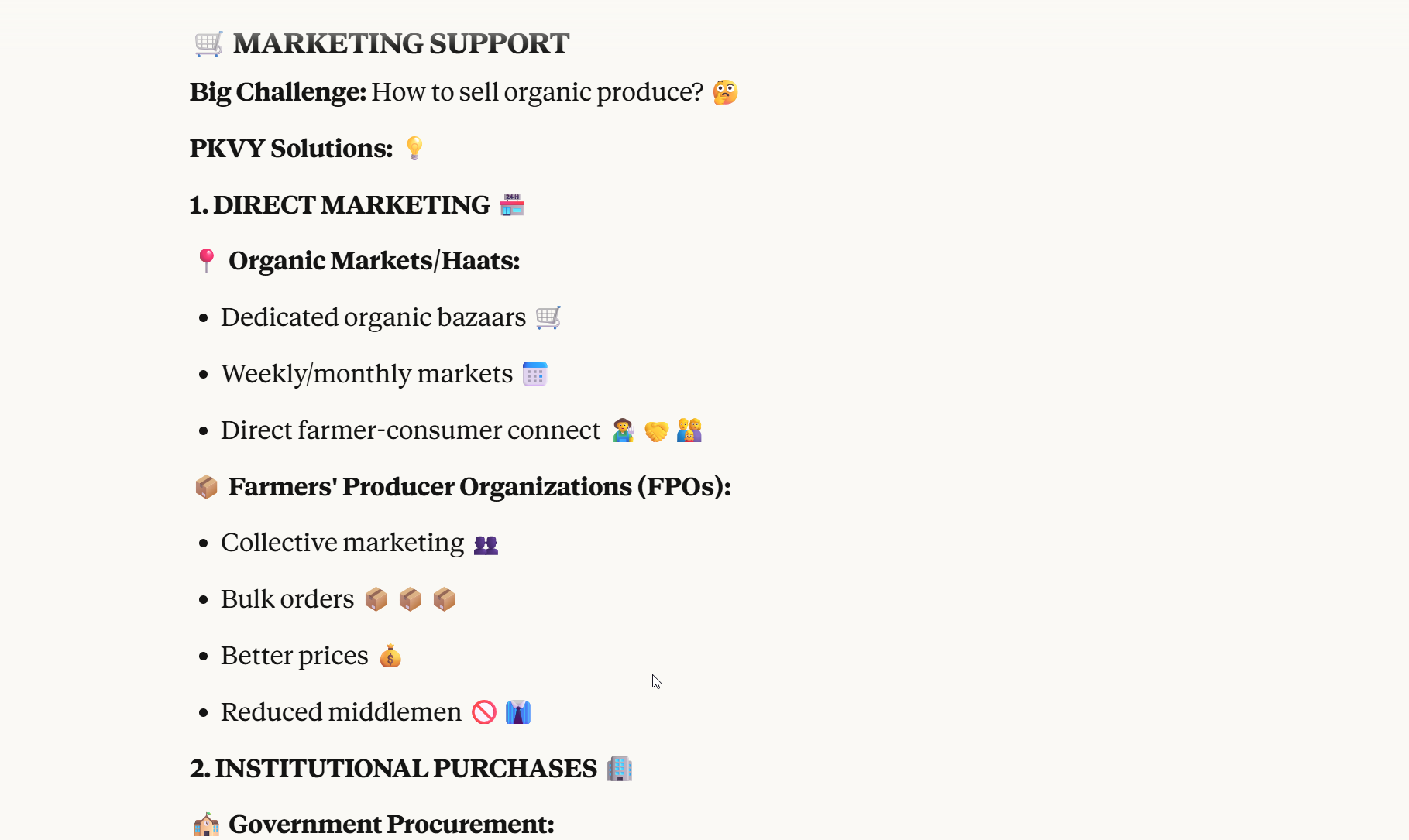Click the farmer emoji

point(623,430)
